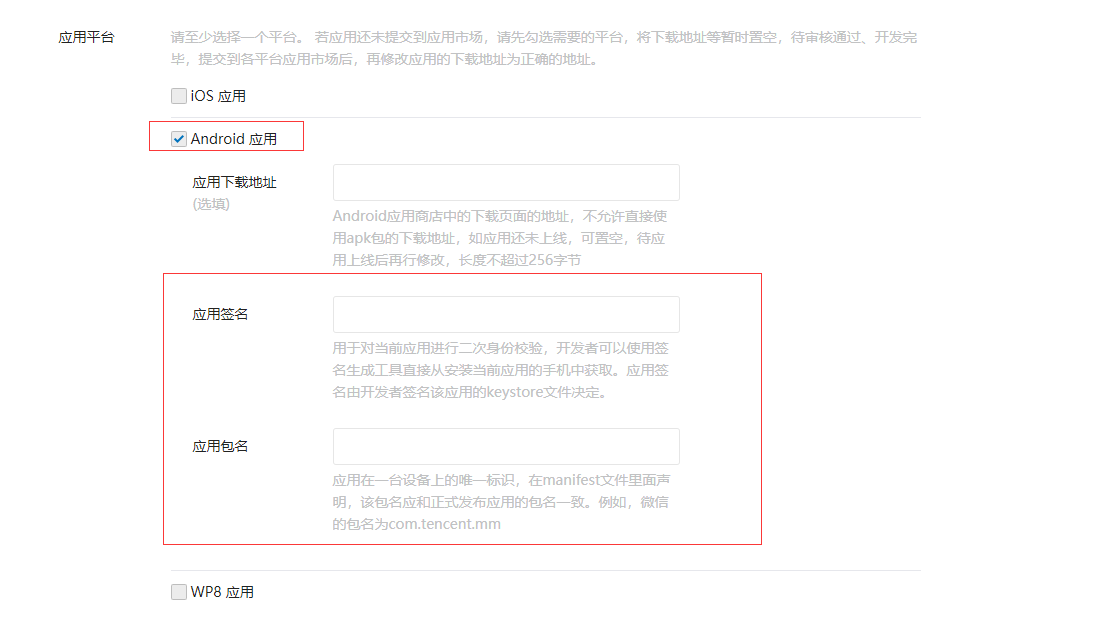The image size is (1111, 617).
Task: Click the Android 应用 label text
Action: point(234,140)
